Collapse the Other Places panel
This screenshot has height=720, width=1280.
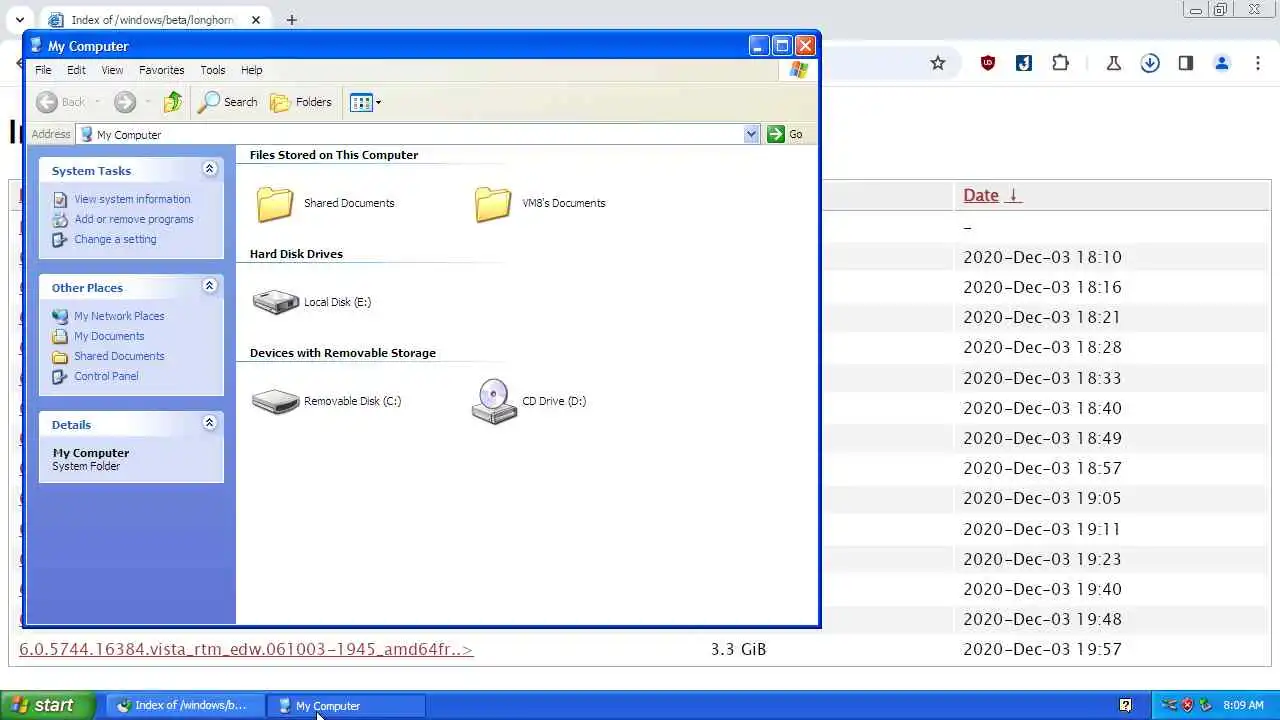[x=209, y=286]
